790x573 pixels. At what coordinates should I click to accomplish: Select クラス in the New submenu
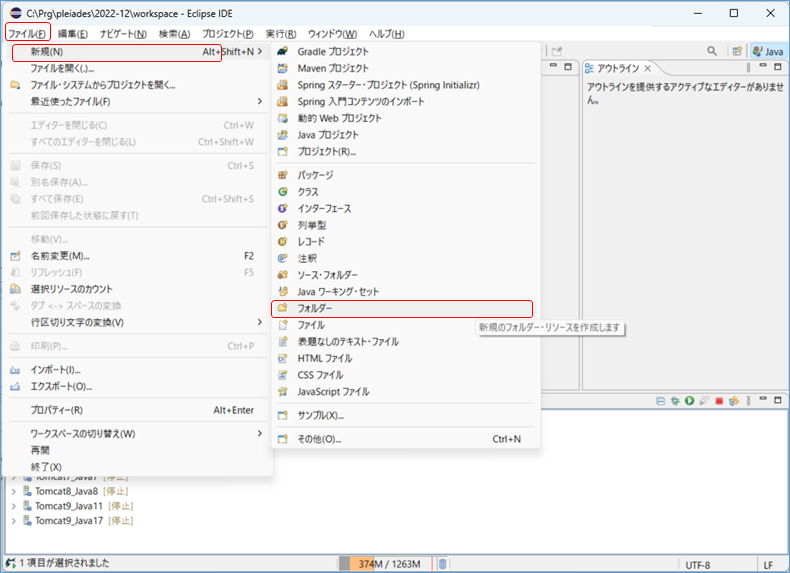405,192
